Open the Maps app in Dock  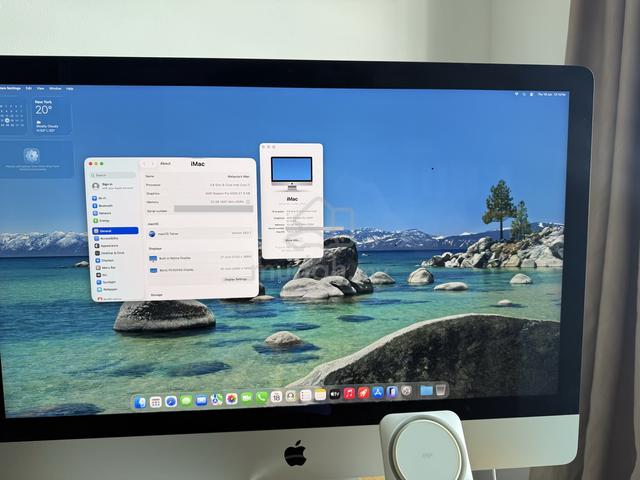click(x=217, y=399)
